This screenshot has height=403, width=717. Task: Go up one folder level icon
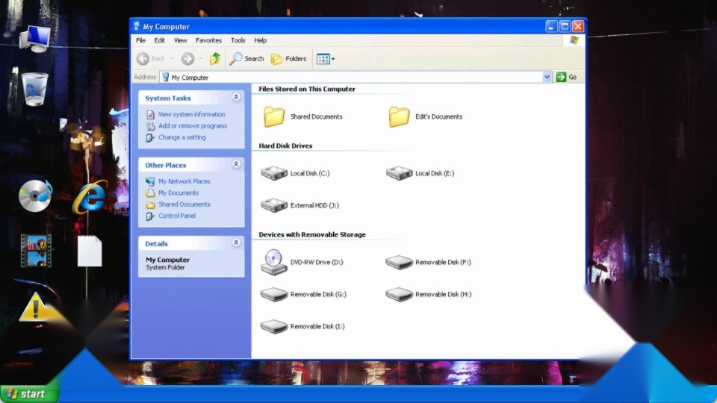pos(215,59)
